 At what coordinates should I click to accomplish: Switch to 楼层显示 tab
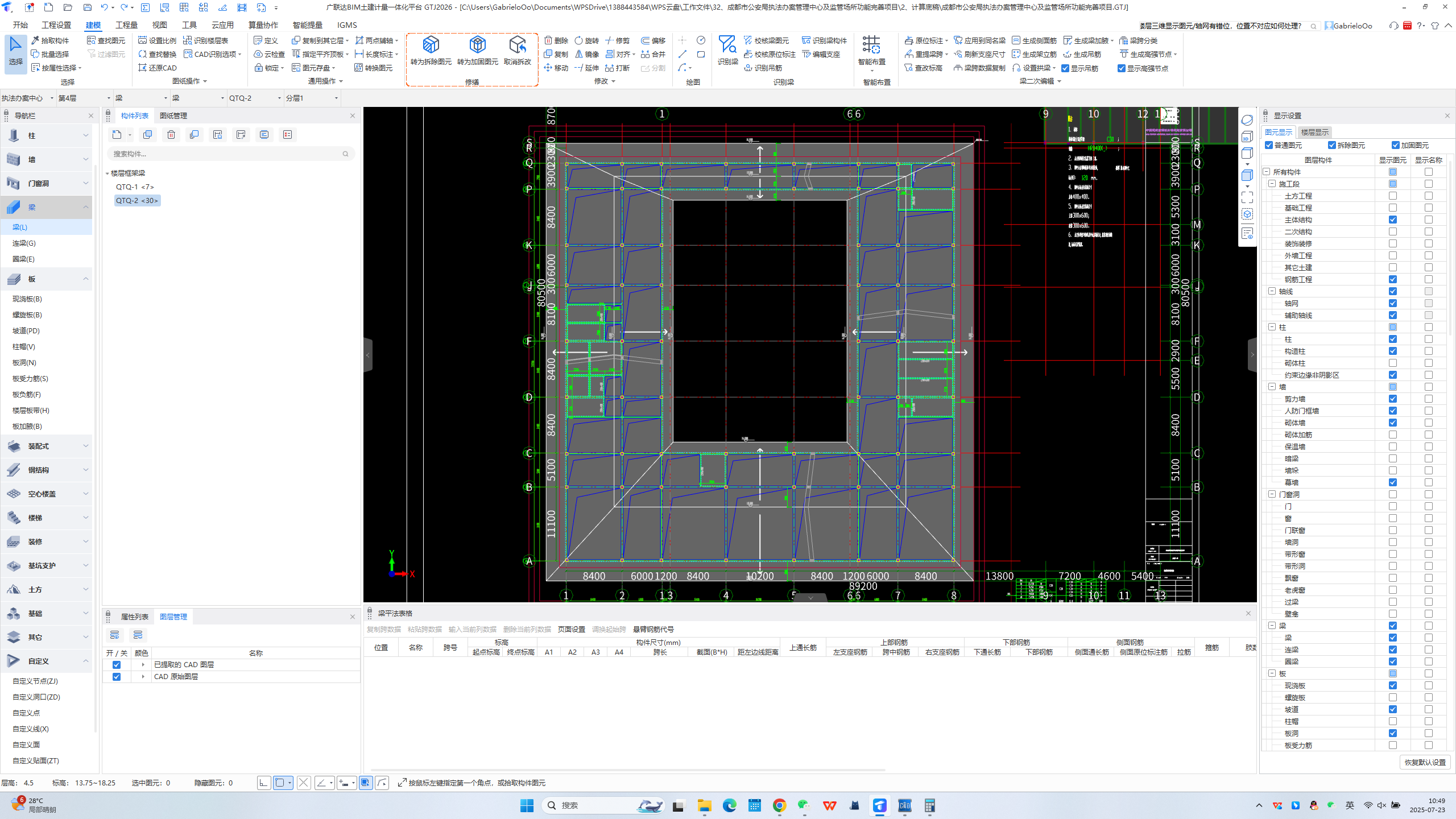(1315, 132)
